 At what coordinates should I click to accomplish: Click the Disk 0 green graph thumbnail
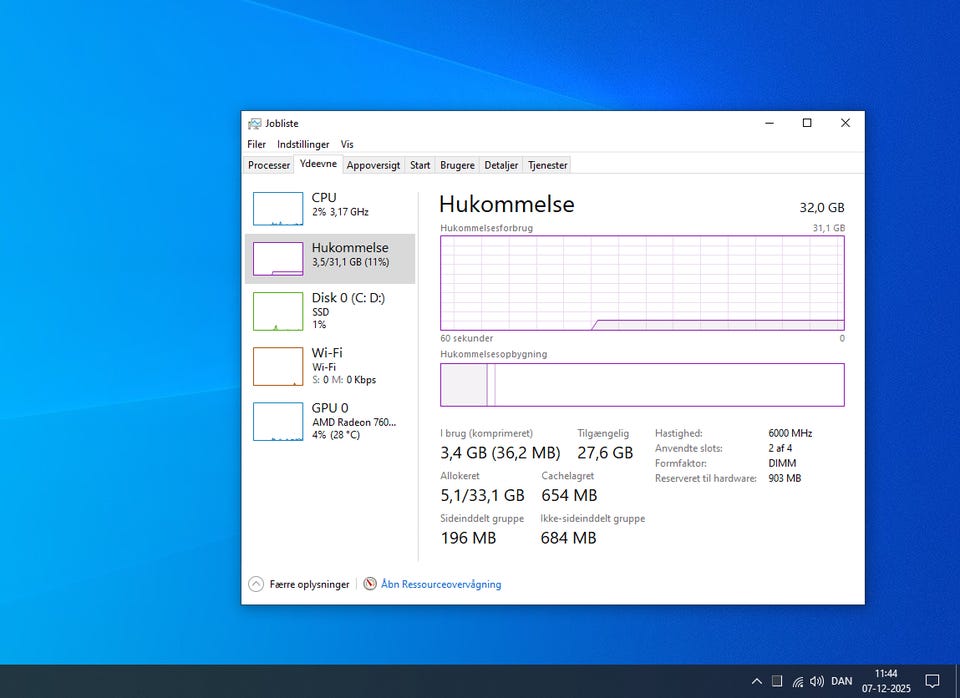point(278,311)
